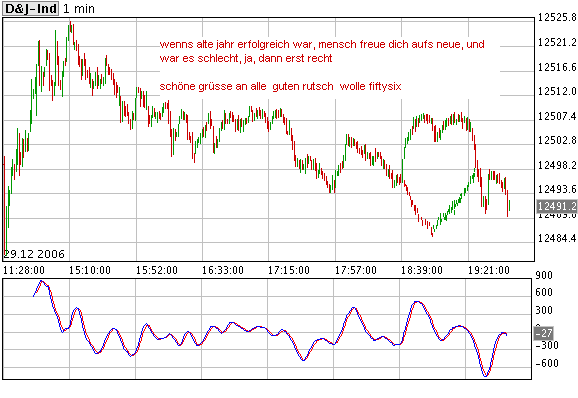Click the 900 oscillator axis label

(x=544, y=275)
